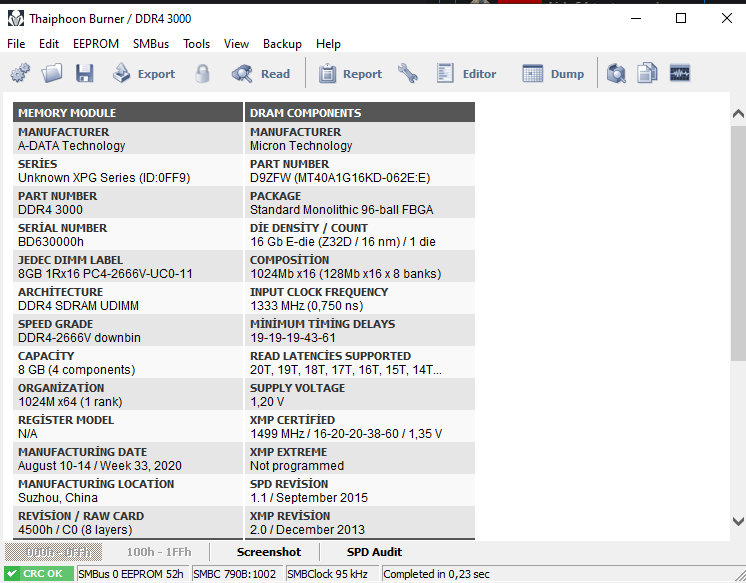Select the 19-19-19-43-61 timing delays value
The image size is (746, 583).
pyautogui.click(x=293, y=337)
